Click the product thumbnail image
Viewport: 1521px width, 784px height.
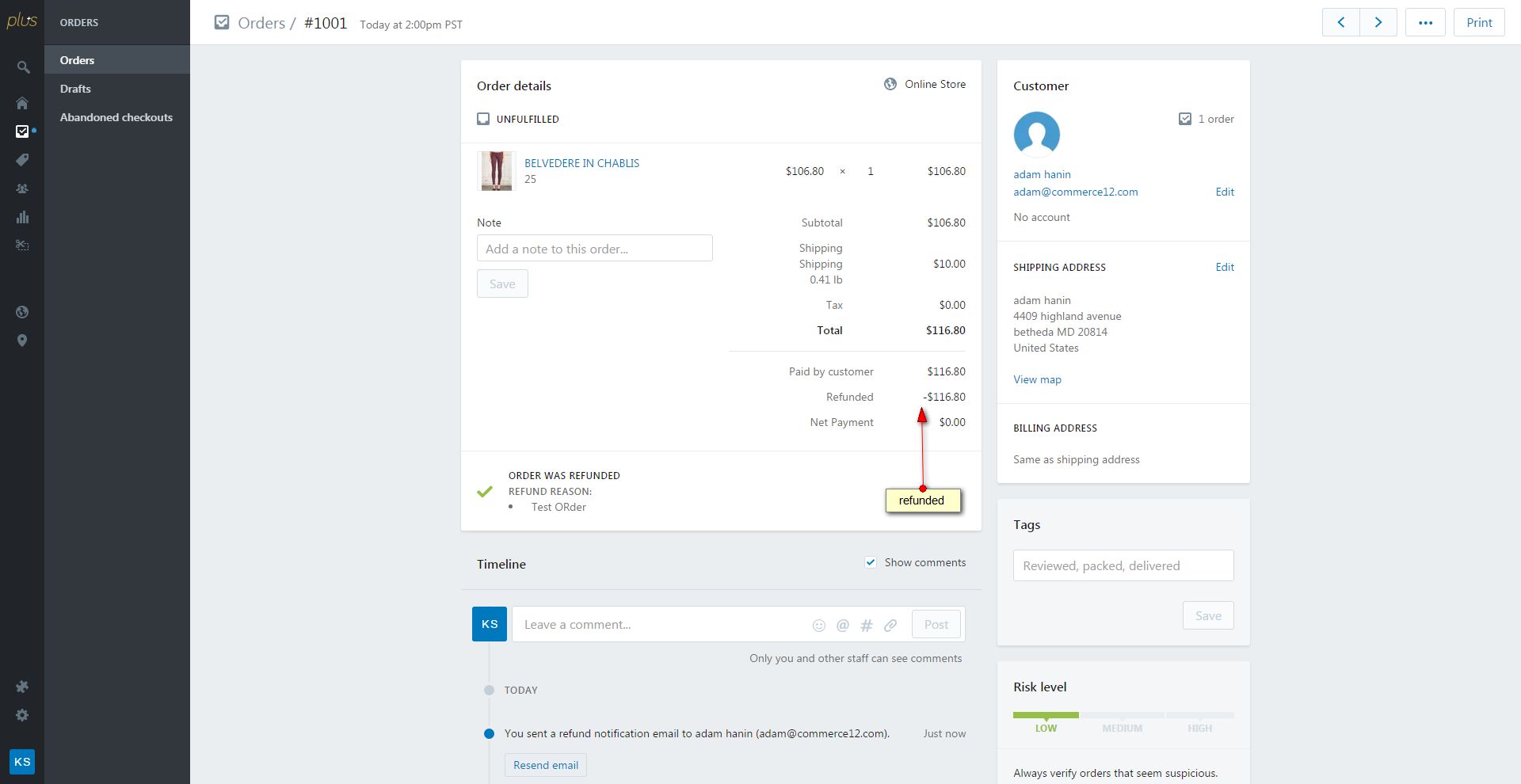pos(497,171)
